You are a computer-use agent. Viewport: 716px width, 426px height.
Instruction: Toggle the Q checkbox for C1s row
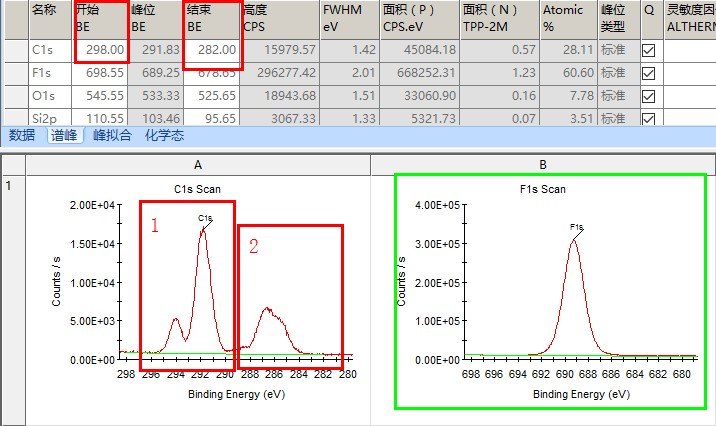point(648,50)
